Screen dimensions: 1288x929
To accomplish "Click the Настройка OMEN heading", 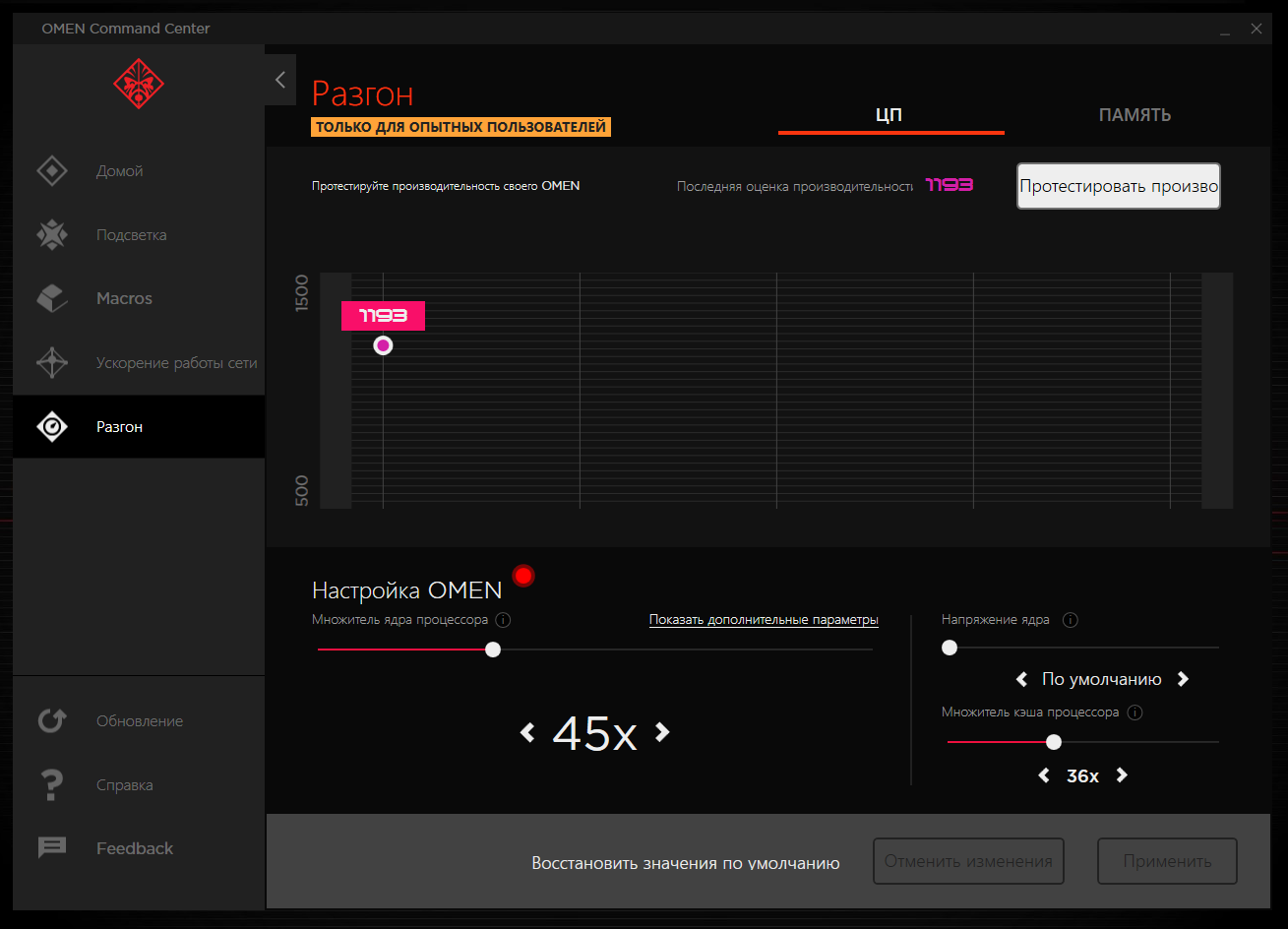I will click(407, 590).
